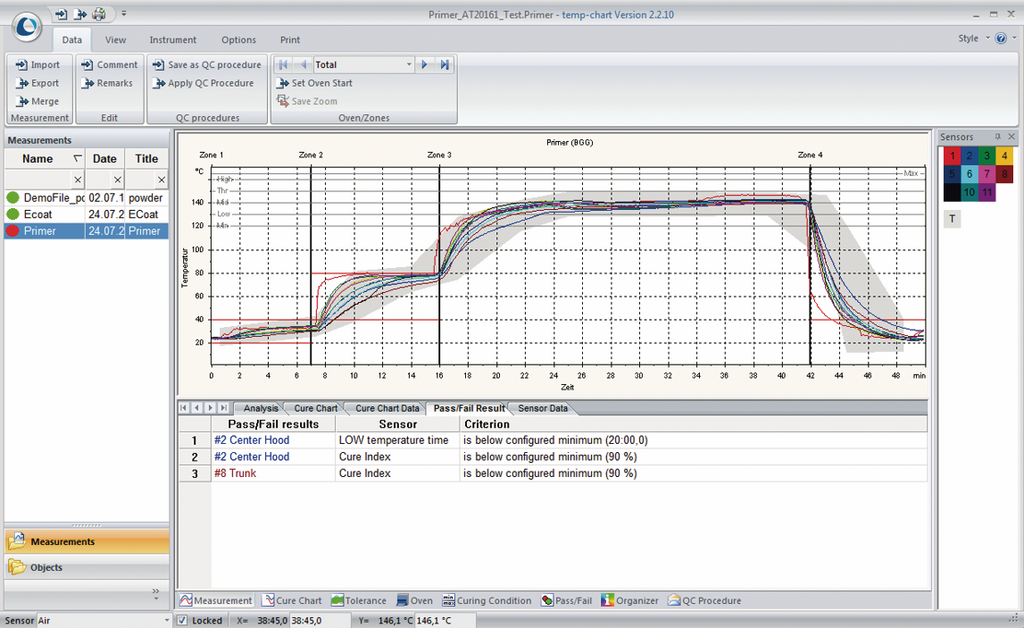Click the quick access import icon
Viewport: 1024px width, 628px height.
tap(61, 14)
